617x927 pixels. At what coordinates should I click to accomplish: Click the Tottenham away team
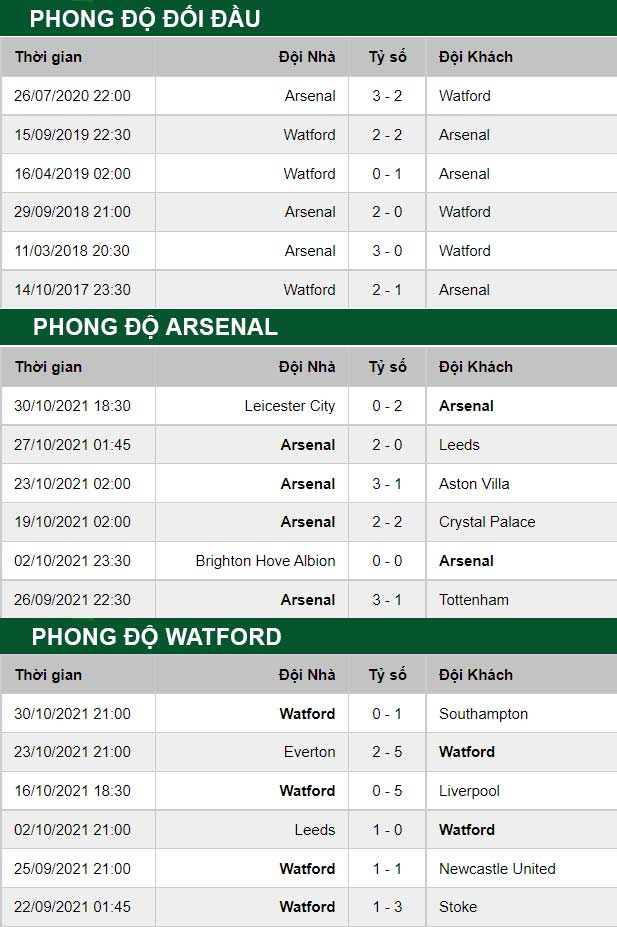click(x=474, y=599)
